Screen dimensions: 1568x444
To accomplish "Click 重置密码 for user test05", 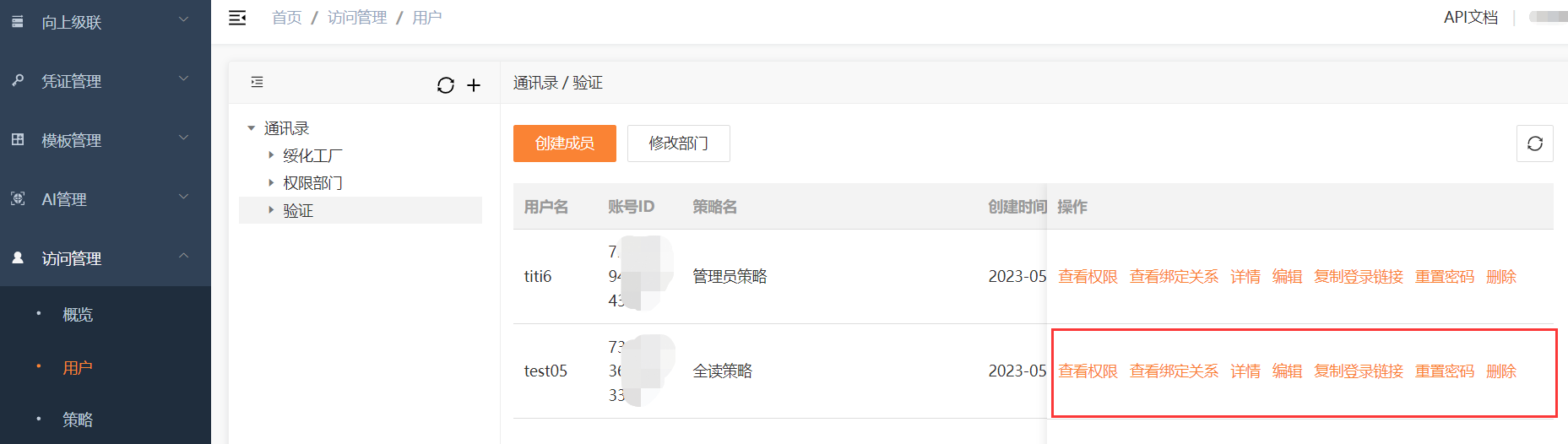I will (x=1445, y=371).
